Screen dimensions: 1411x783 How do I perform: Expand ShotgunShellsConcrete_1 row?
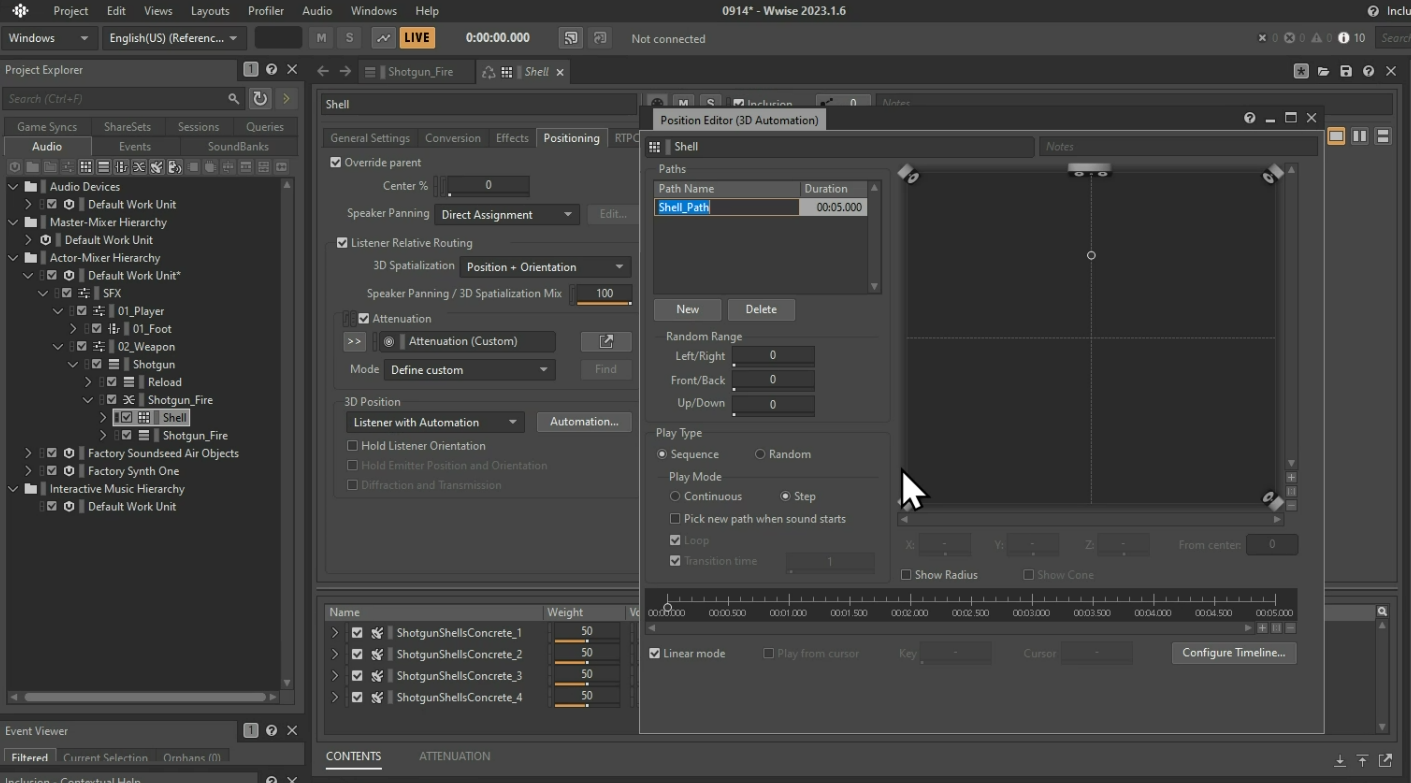335,633
